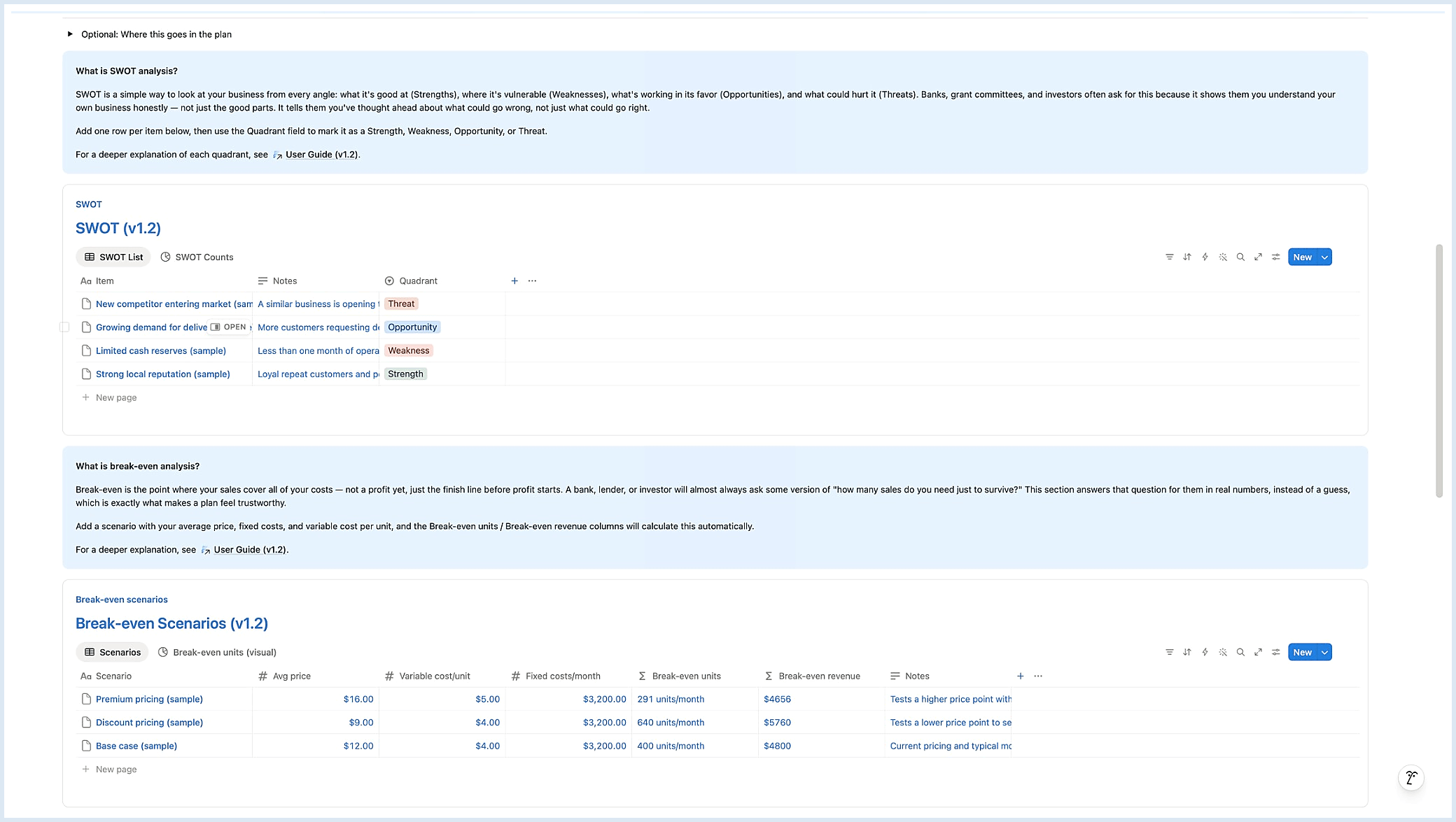Click sort icon in SWOT toolbar

[1187, 257]
